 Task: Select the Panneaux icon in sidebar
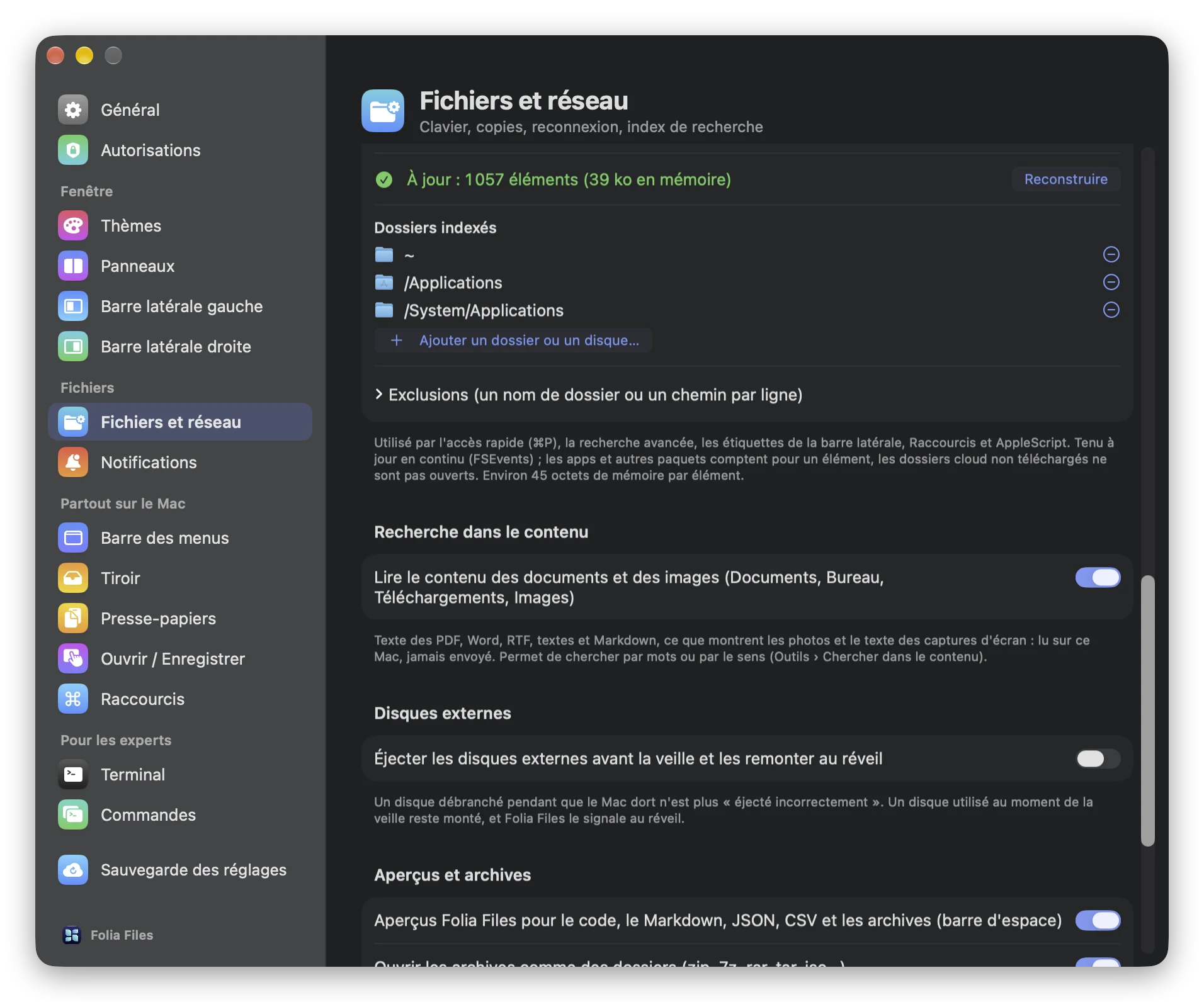click(73, 266)
